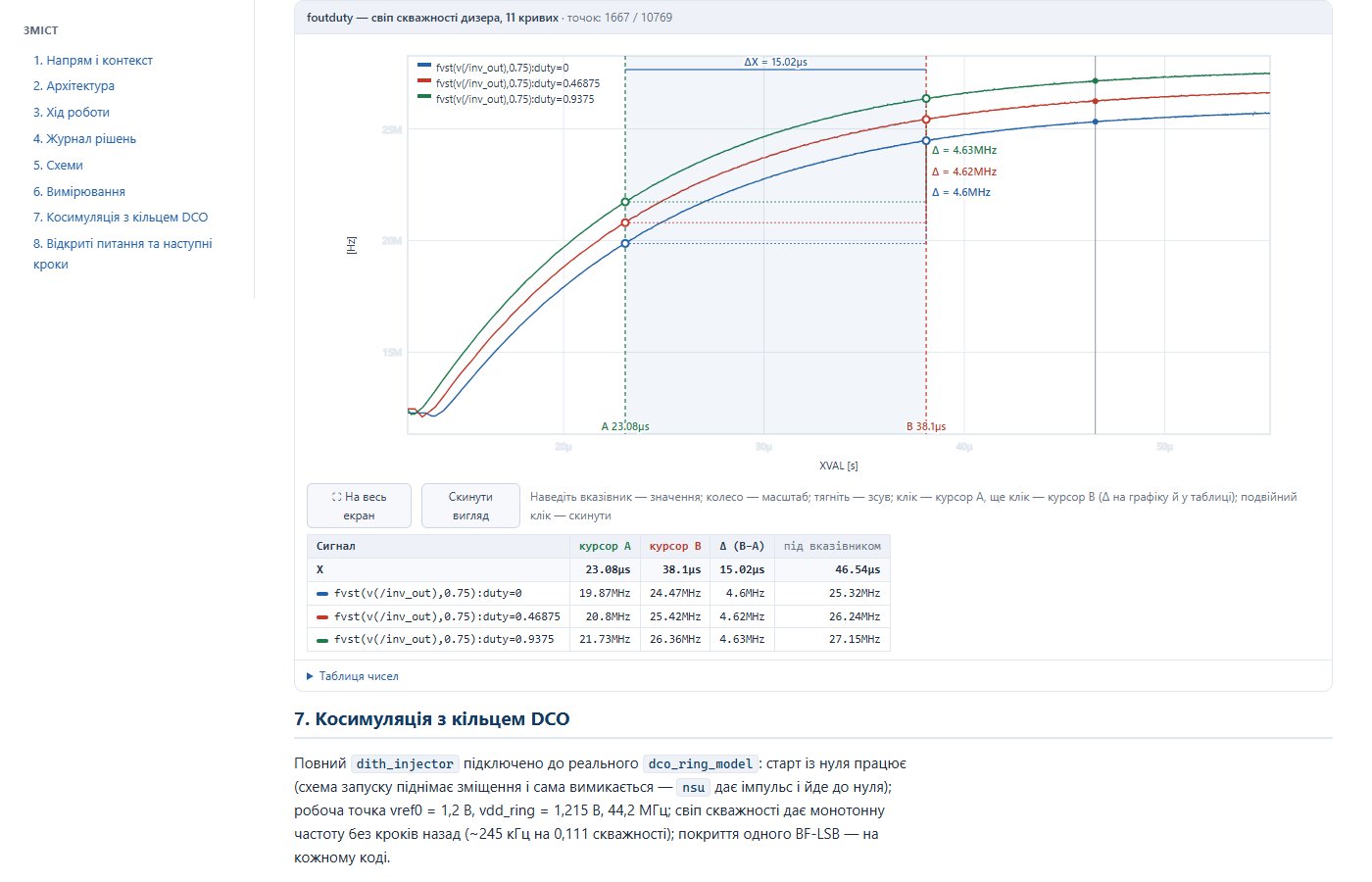This screenshot has width=1372, height=882.
Task: Click table cell value 19.87MHz
Action: click(x=605, y=593)
